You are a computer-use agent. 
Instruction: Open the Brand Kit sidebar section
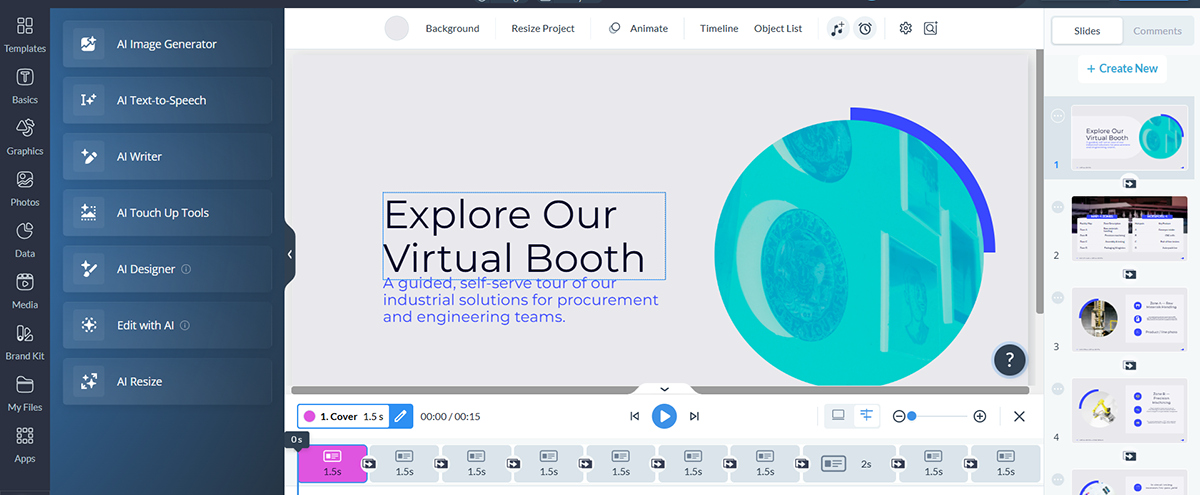[25, 342]
